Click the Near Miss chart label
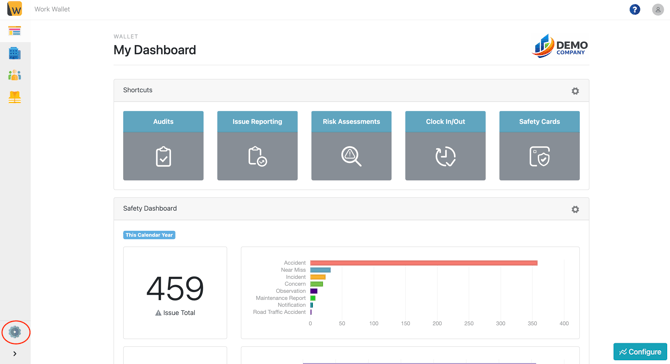This screenshot has width=670, height=364. 293,270
